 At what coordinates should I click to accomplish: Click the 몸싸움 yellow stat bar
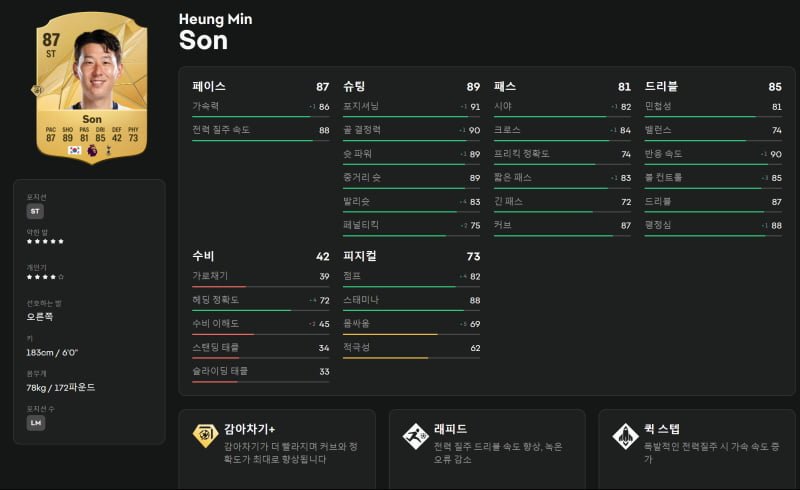tap(411, 334)
